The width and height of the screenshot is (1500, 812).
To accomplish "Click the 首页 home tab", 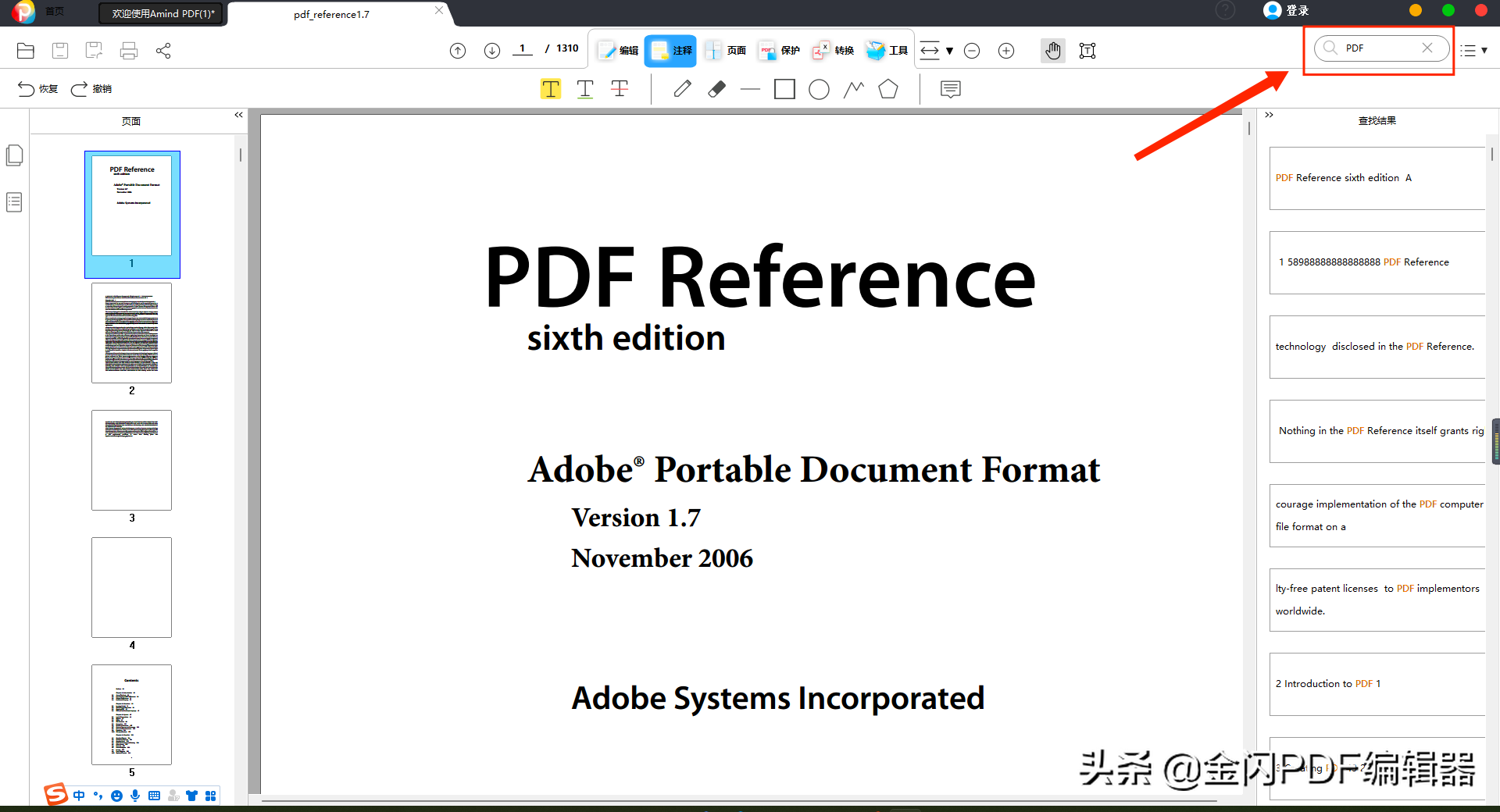I will click(x=55, y=11).
